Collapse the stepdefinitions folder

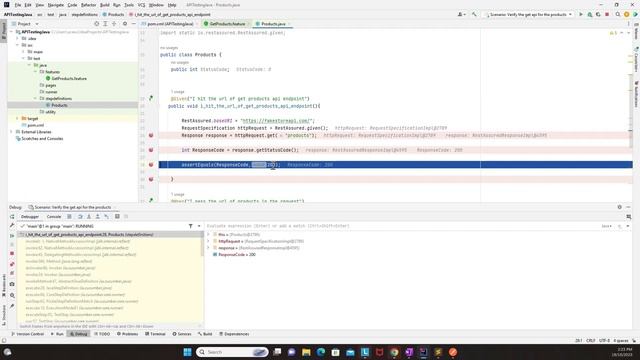pyautogui.click(x=36, y=98)
